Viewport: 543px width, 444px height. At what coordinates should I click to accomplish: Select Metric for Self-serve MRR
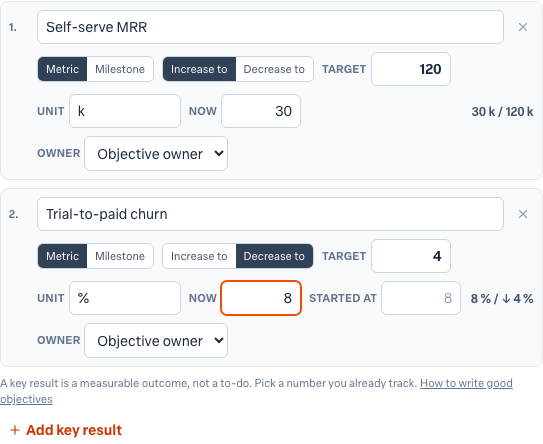[62, 69]
